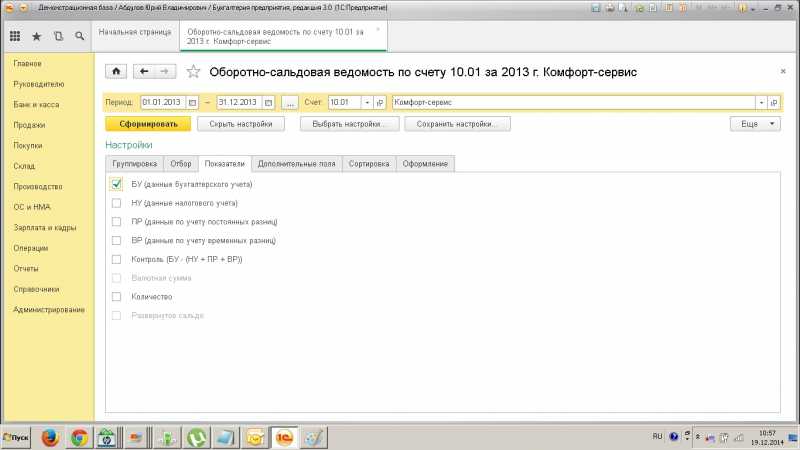Open the Оформление tab

coord(425,164)
